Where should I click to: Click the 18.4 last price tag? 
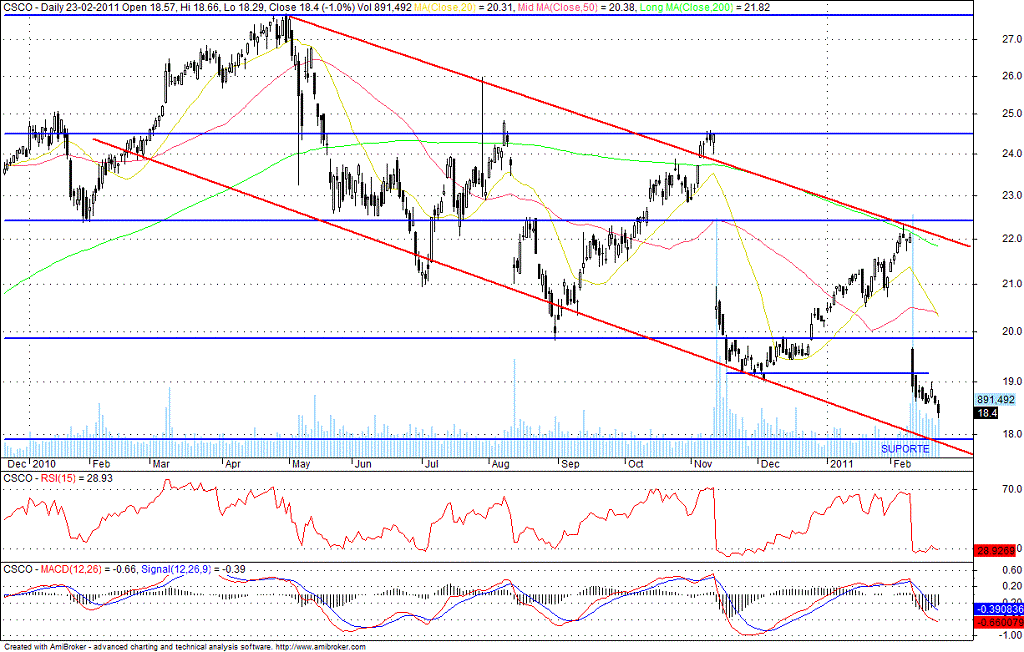coord(986,413)
